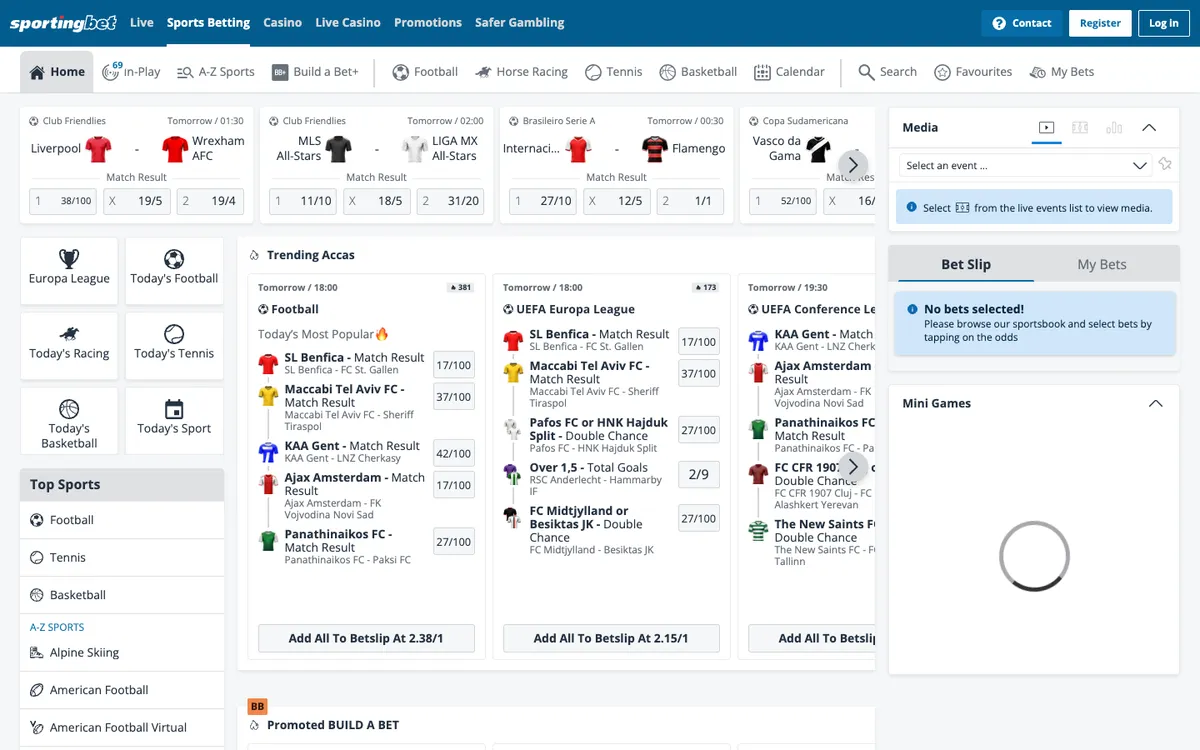Image resolution: width=1200 pixels, height=750 pixels.
Task: Switch to the Bet Slip tab
Action: click(966, 264)
